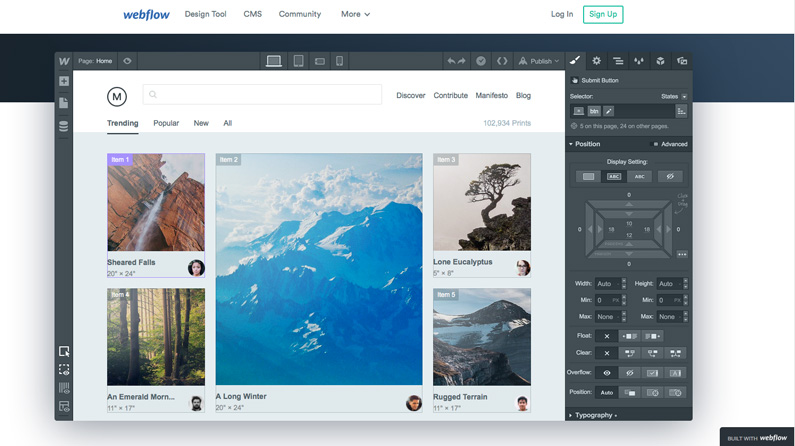The image size is (795, 446).
Task: Set overflow to hidden with crossed eye
Action: (630, 373)
